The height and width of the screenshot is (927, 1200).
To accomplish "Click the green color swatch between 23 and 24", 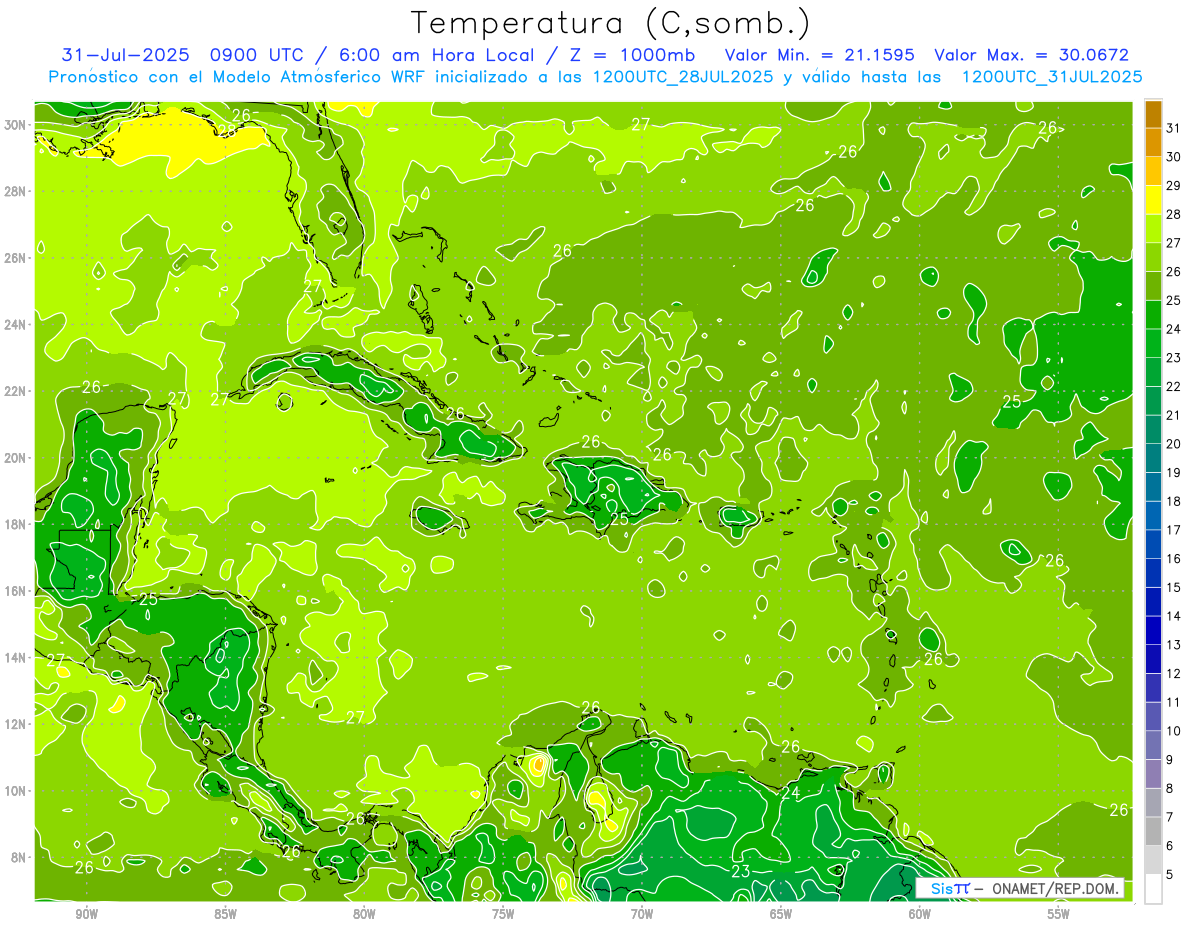I will coord(1153,343).
